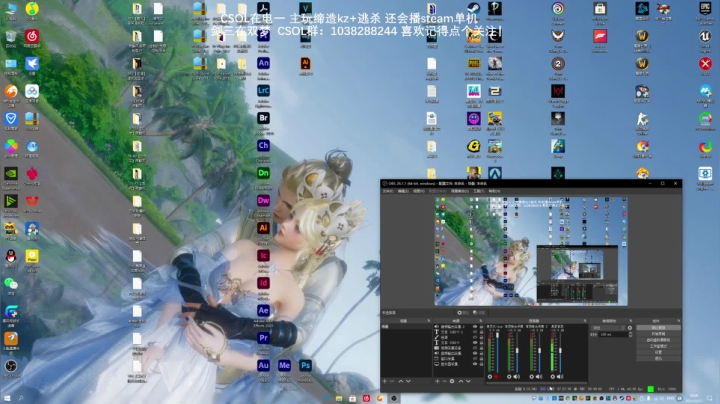Open the WeChat desktop shortcut
Viewport: 720px width, 404px height.
click(11, 284)
